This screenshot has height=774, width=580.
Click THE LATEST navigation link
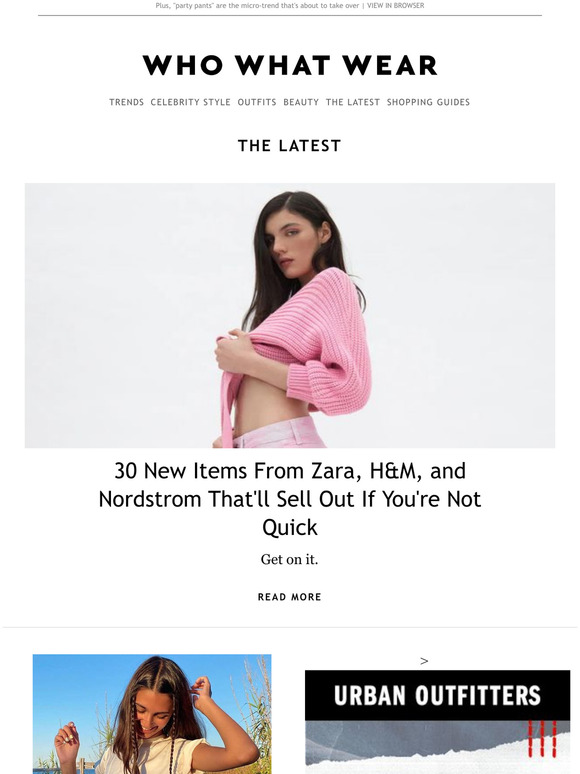pos(352,102)
